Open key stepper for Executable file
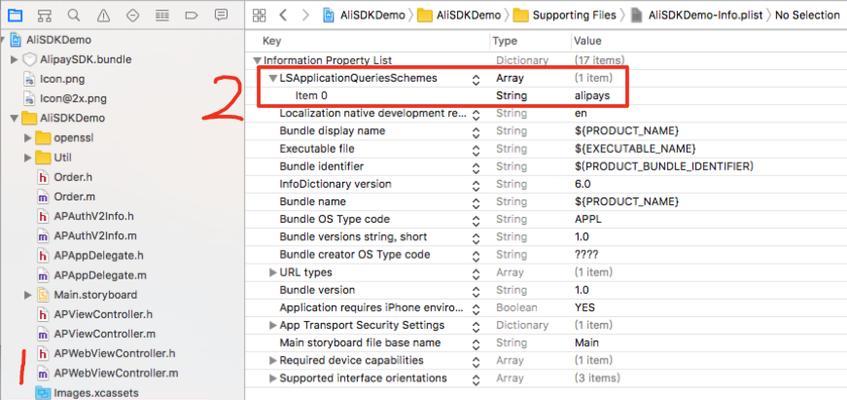The image size is (847, 400). click(x=476, y=150)
